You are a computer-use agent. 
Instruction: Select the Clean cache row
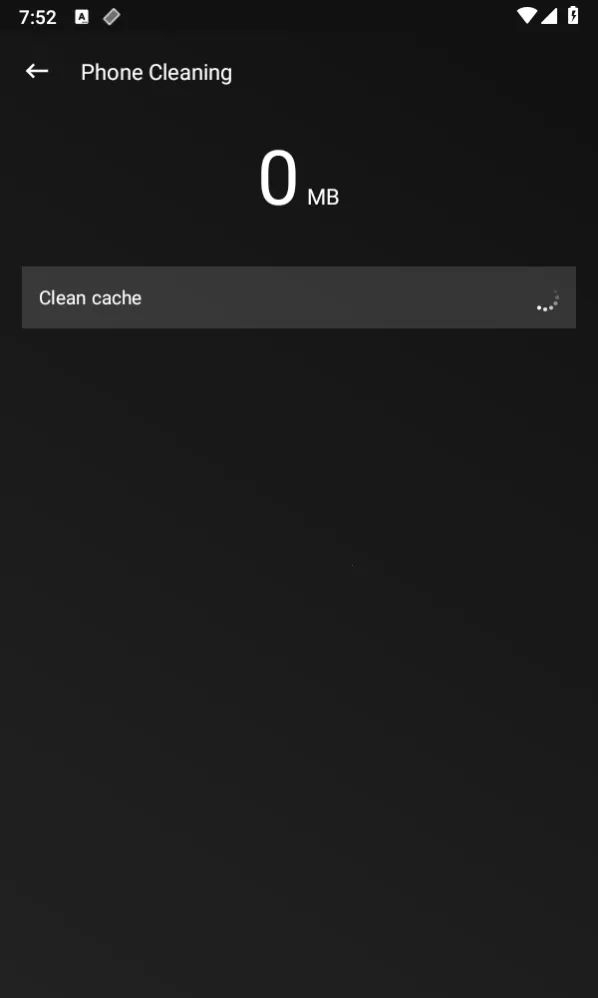pyautogui.click(x=299, y=297)
